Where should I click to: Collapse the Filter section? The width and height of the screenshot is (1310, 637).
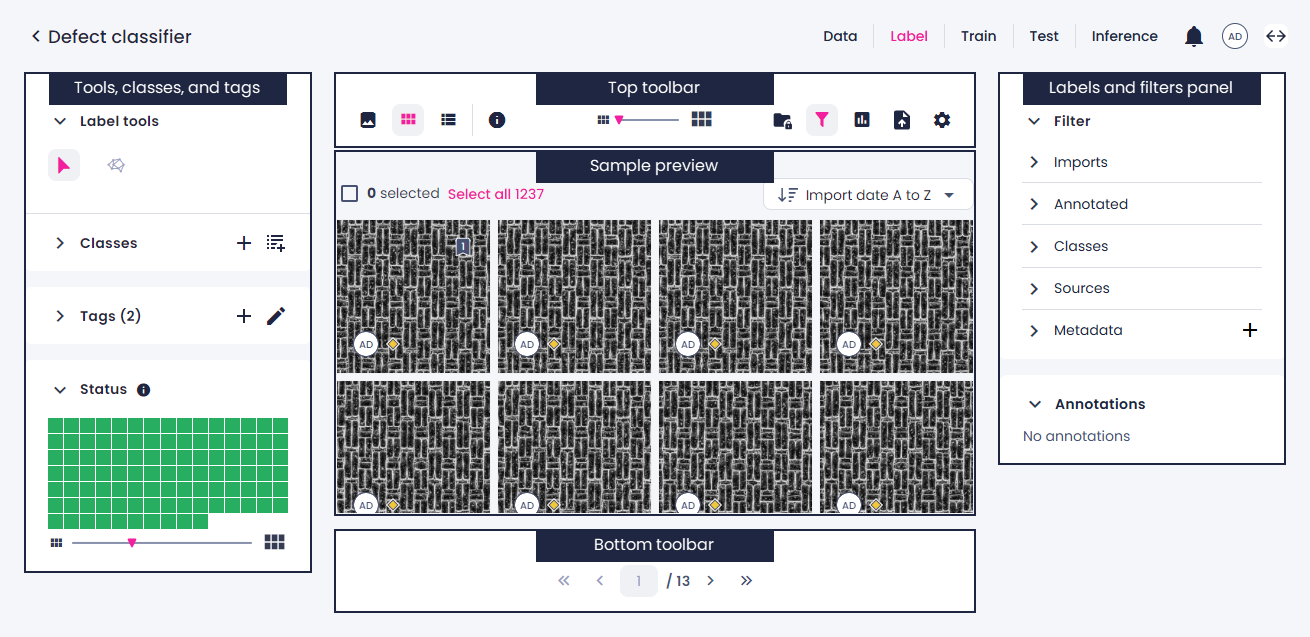(1035, 121)
